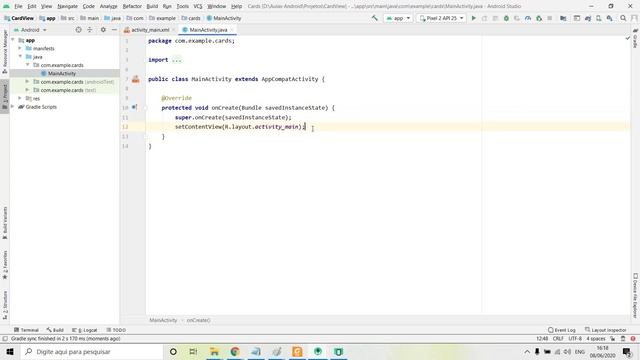Run the app with the green play button
640x360 pixels.
473,18
